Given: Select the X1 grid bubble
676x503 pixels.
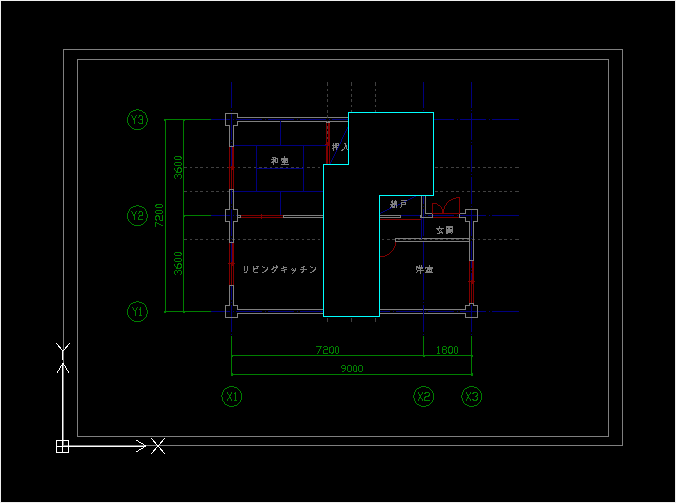Looking at the screenshot, I should (232, 397).
